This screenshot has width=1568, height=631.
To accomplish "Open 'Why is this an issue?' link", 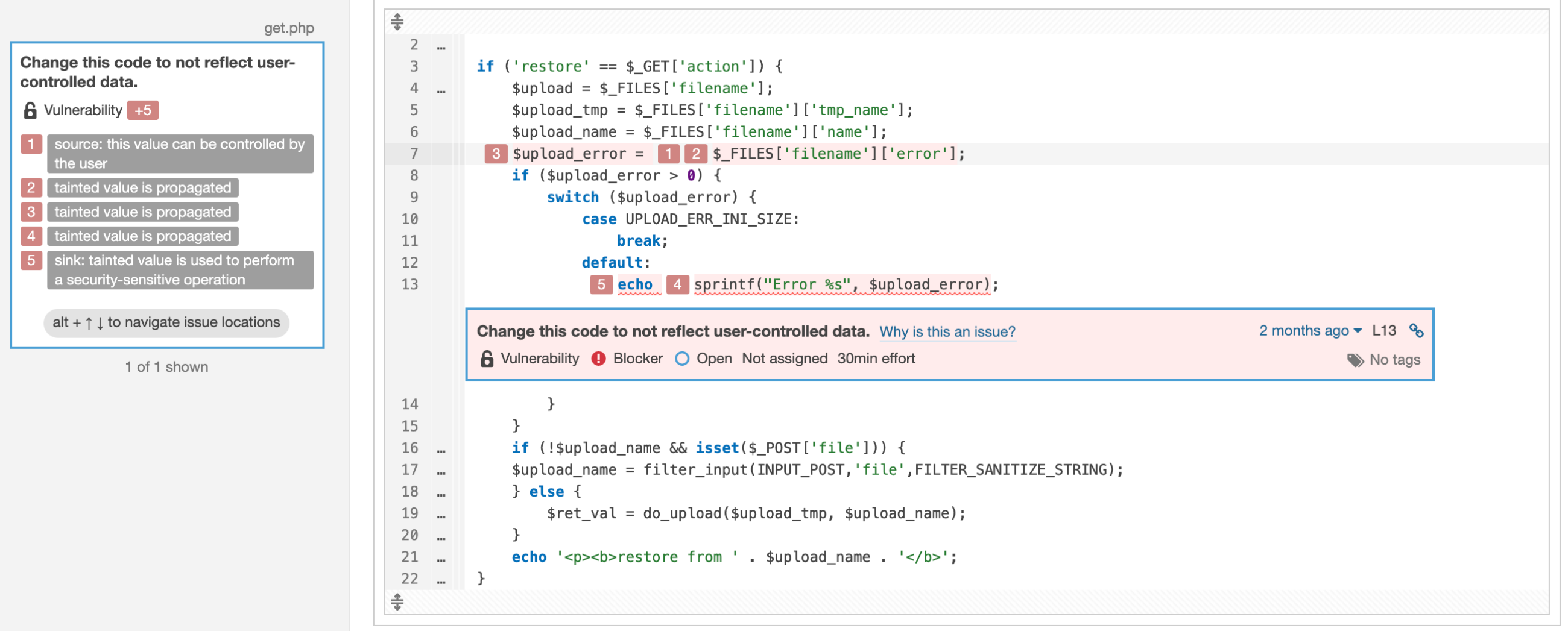I will (x=947, y=331).
